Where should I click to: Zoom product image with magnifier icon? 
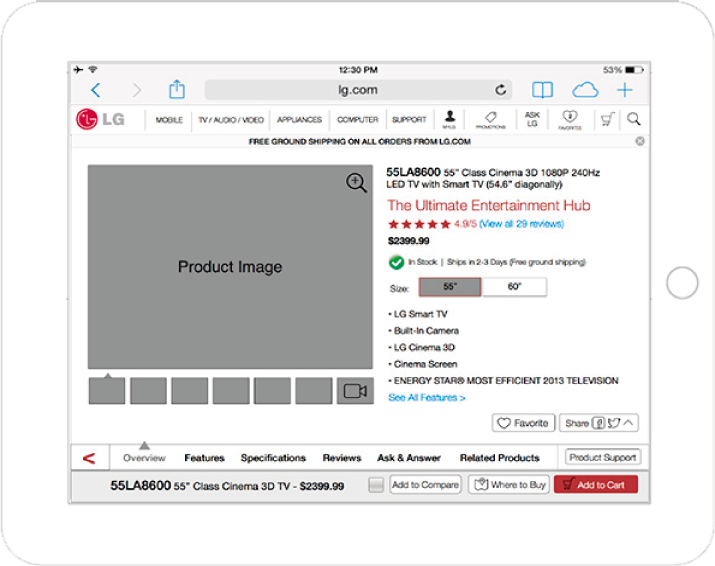pos(357,182)
